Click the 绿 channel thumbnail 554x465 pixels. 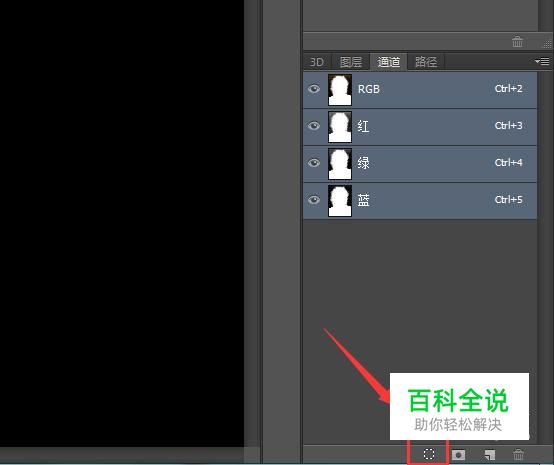click(340, 164)
